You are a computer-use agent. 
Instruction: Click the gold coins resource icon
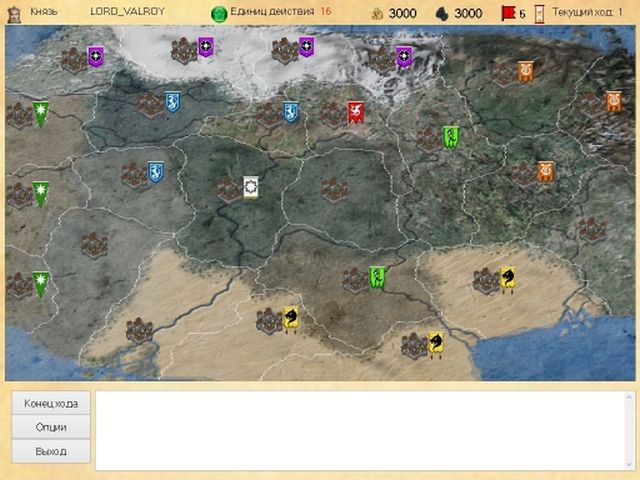(377, 14)
